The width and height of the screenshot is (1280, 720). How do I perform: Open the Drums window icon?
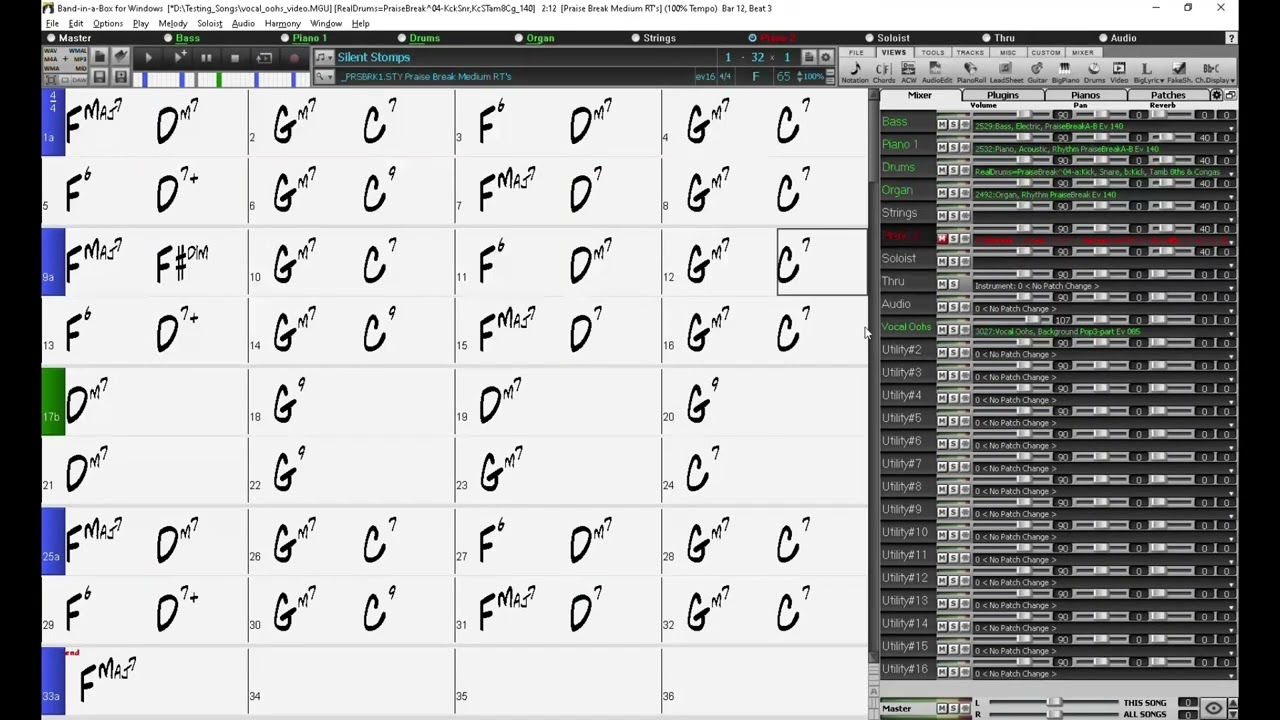1094,72
